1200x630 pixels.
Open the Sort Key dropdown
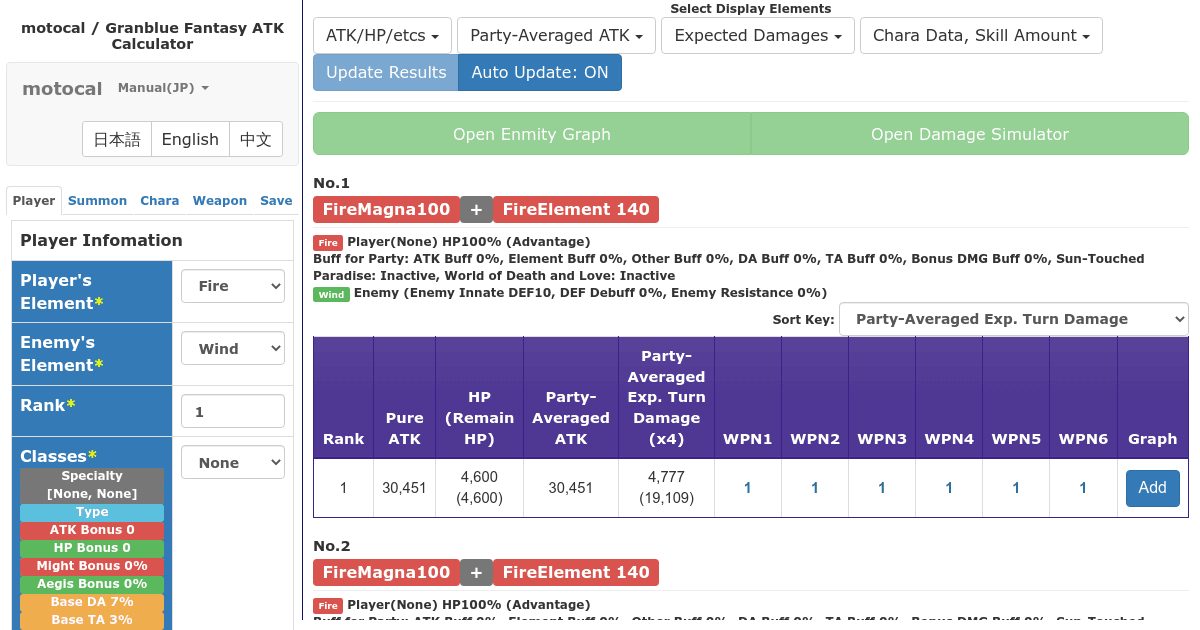[1013, 319]
